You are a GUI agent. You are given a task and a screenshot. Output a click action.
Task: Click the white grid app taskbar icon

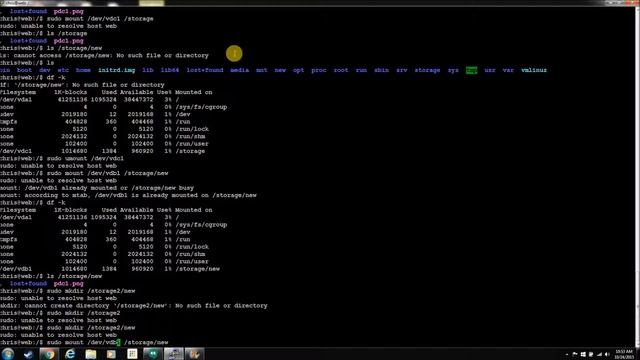[132, 354]
